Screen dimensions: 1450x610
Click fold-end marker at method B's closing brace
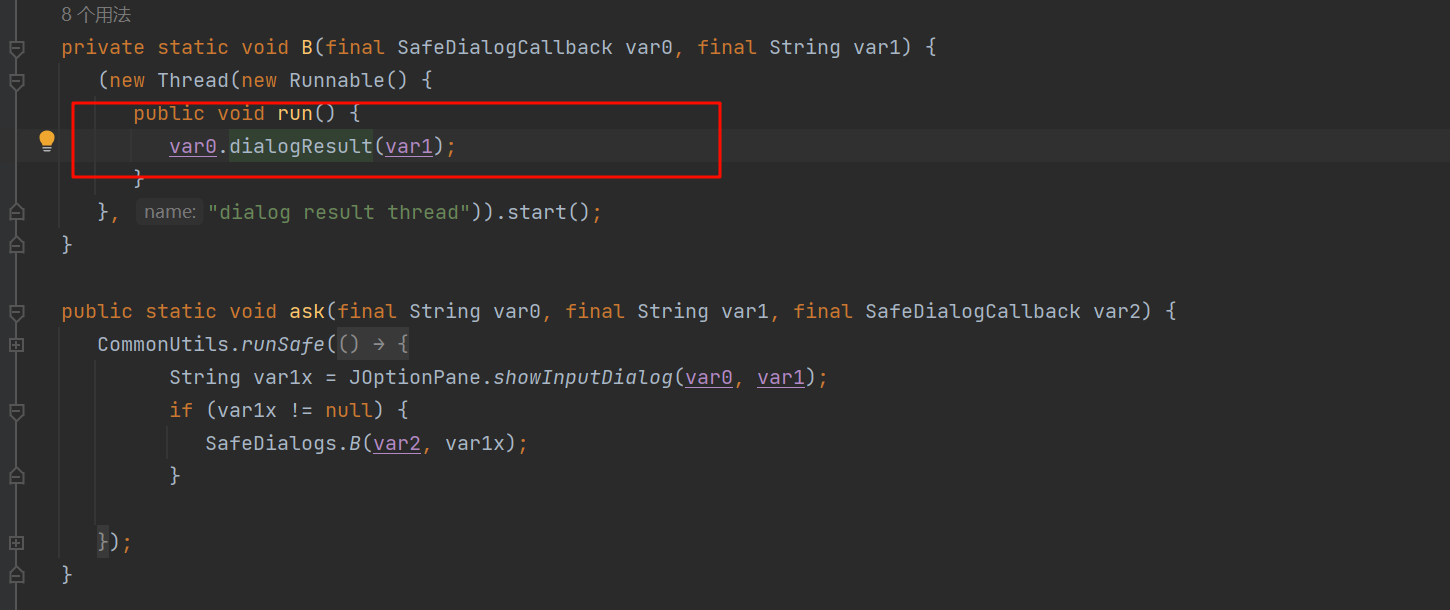[16, 244]
